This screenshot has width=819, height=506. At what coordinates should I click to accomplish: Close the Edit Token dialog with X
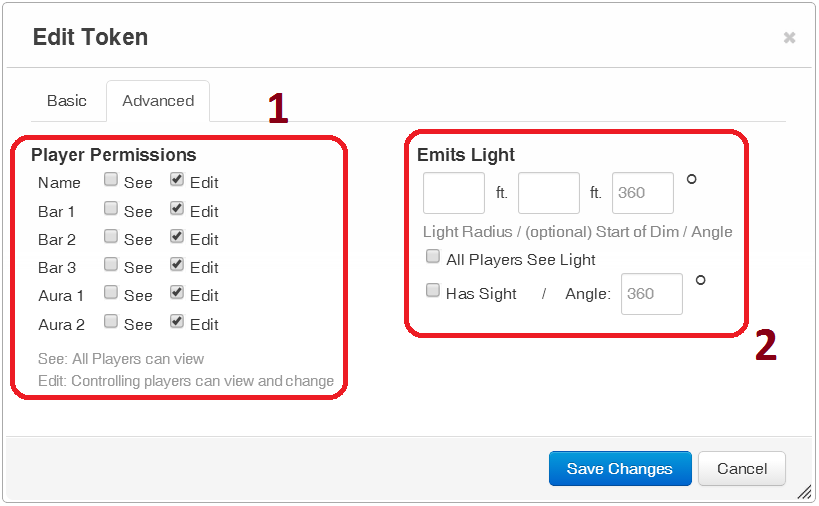click(789, 38)
